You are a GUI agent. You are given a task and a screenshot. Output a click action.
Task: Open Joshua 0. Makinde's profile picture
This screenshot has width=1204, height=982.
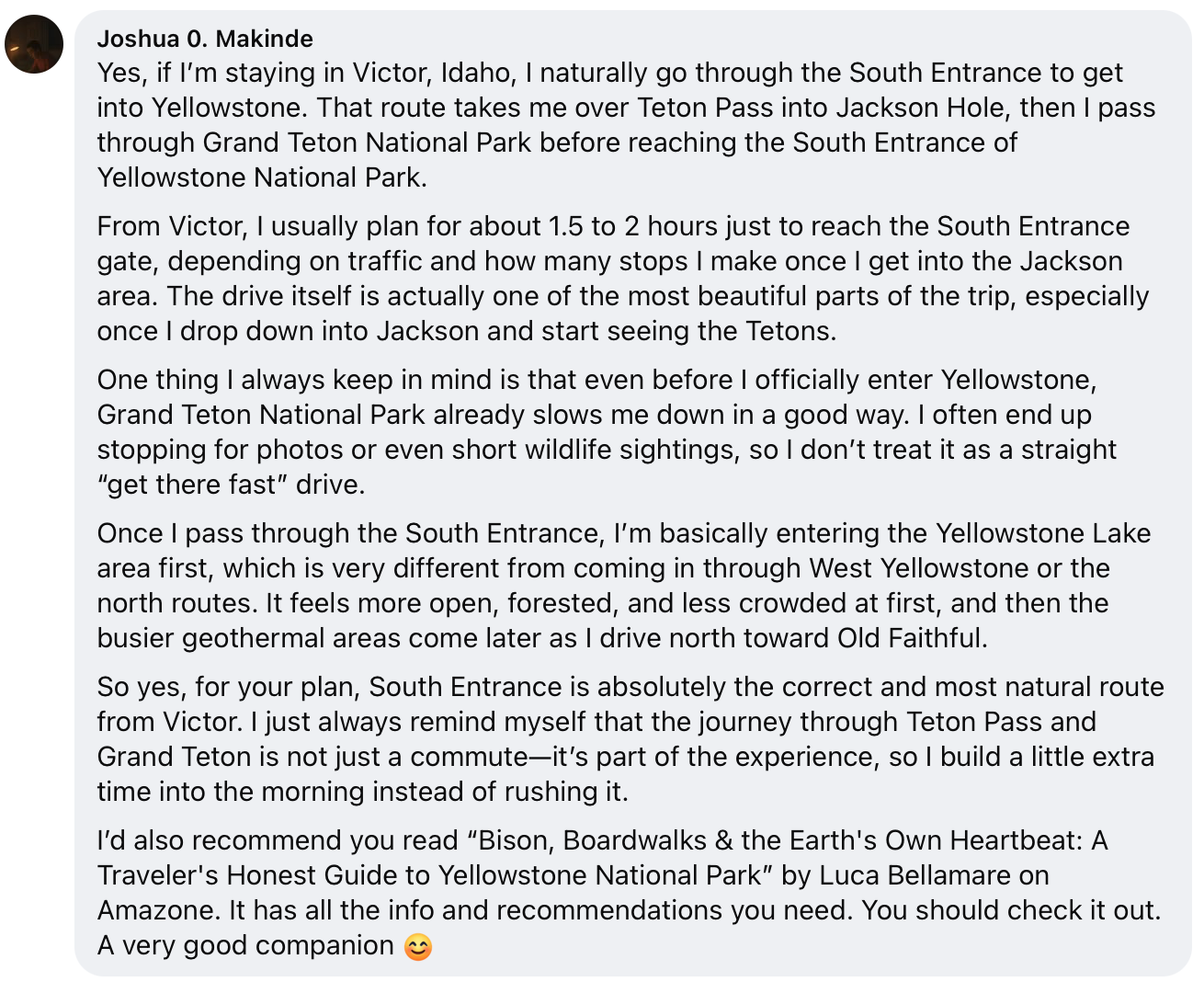[34, 44]
